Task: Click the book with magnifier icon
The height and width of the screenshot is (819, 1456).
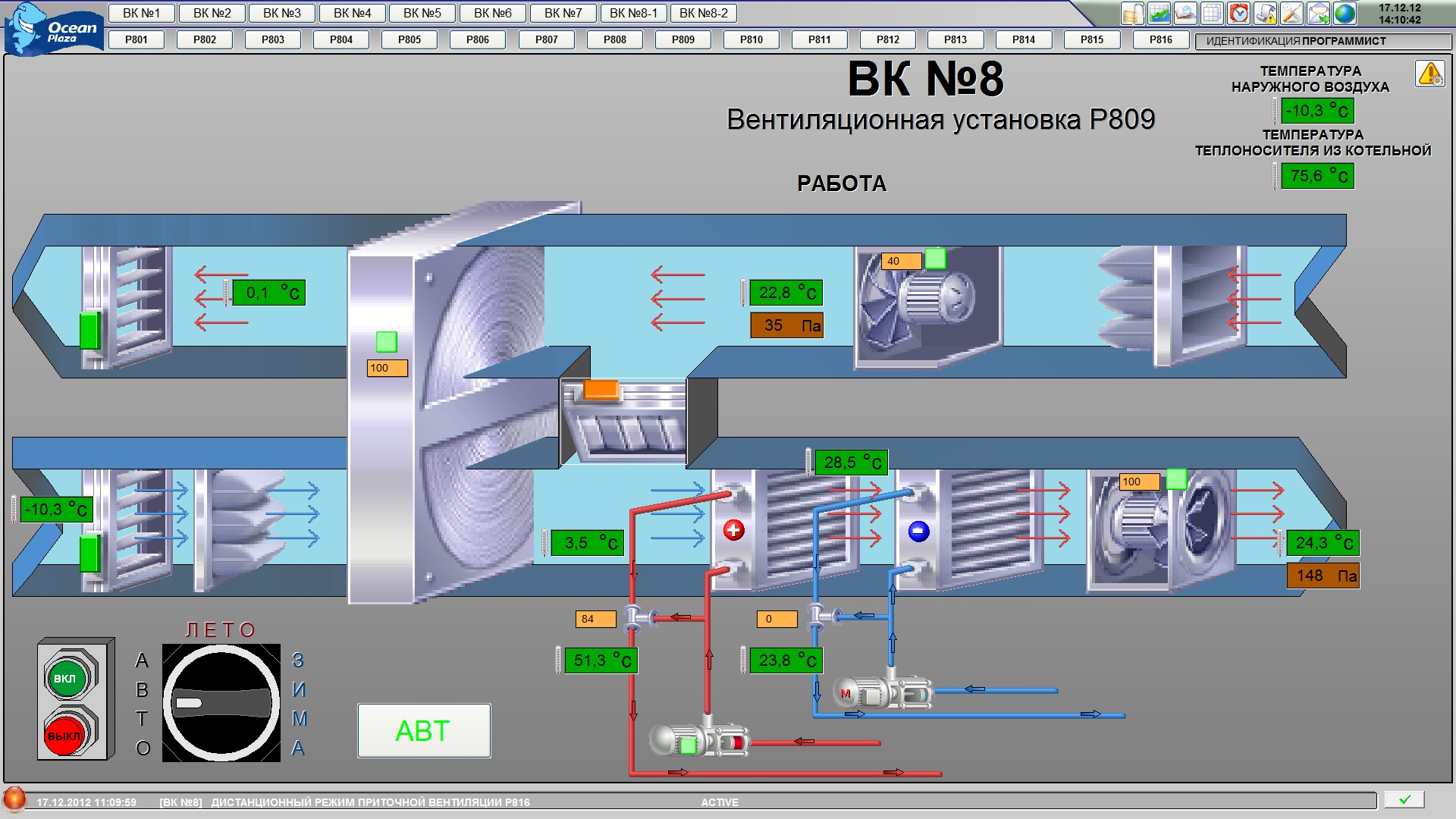Action: (1185, 14)
